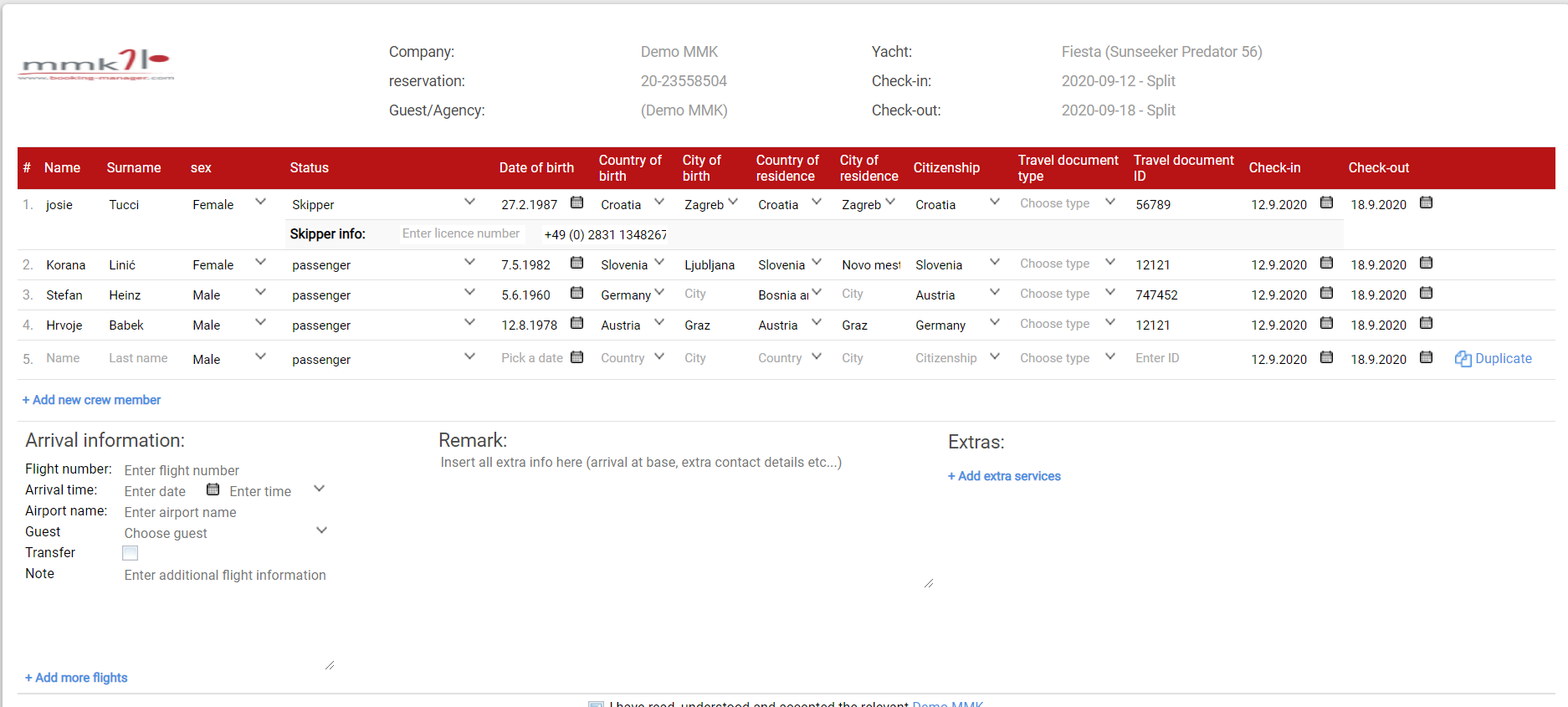Open Korana's country of residence Slovenia dropdown

[x=817, y=263]
